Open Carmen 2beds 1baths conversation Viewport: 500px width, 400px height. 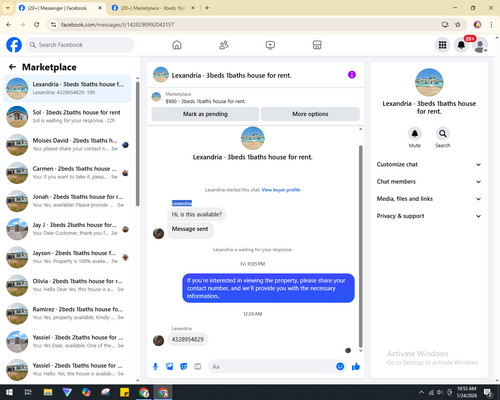tap(68, 173)
